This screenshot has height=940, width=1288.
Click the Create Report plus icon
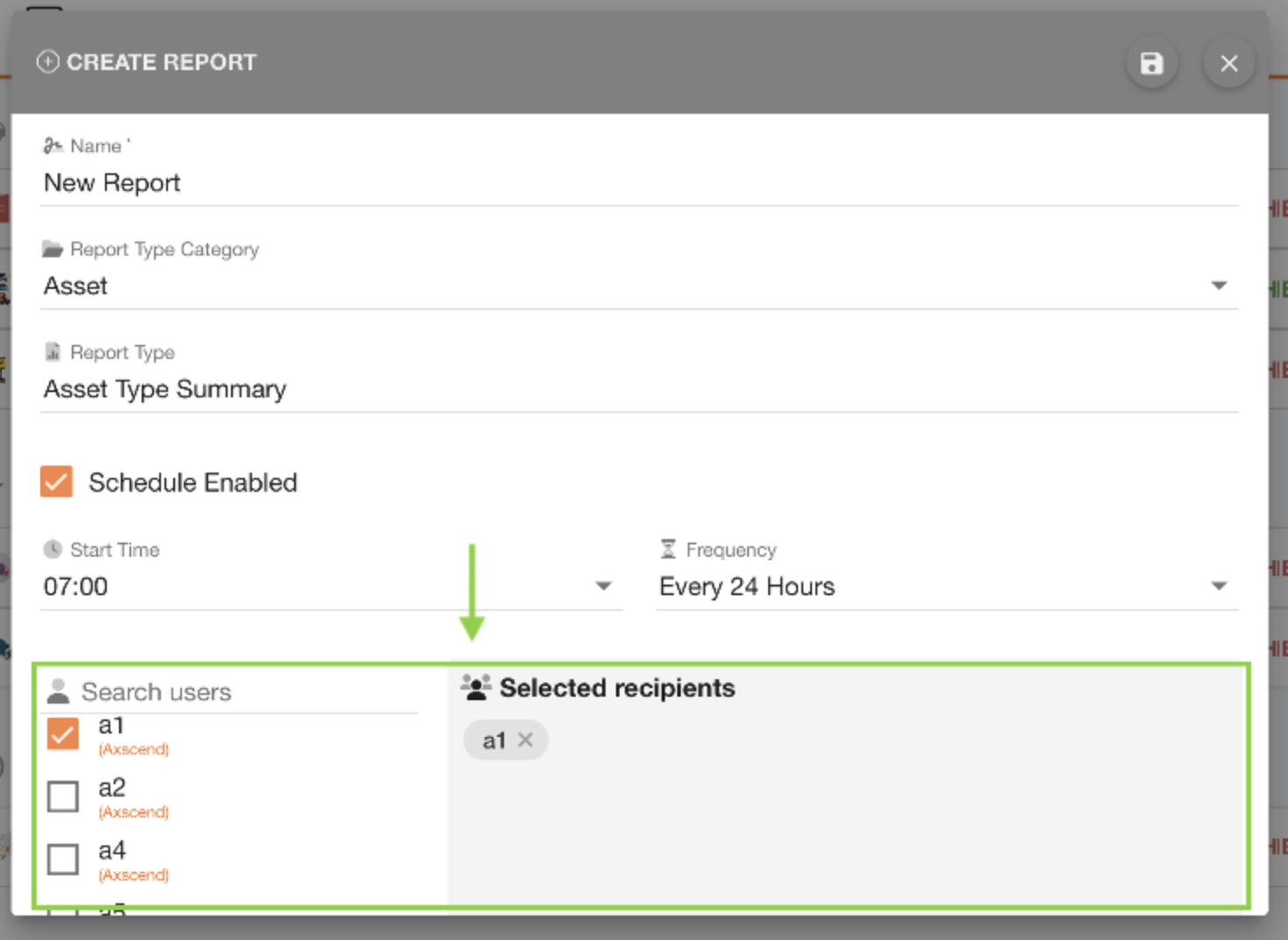48,61
